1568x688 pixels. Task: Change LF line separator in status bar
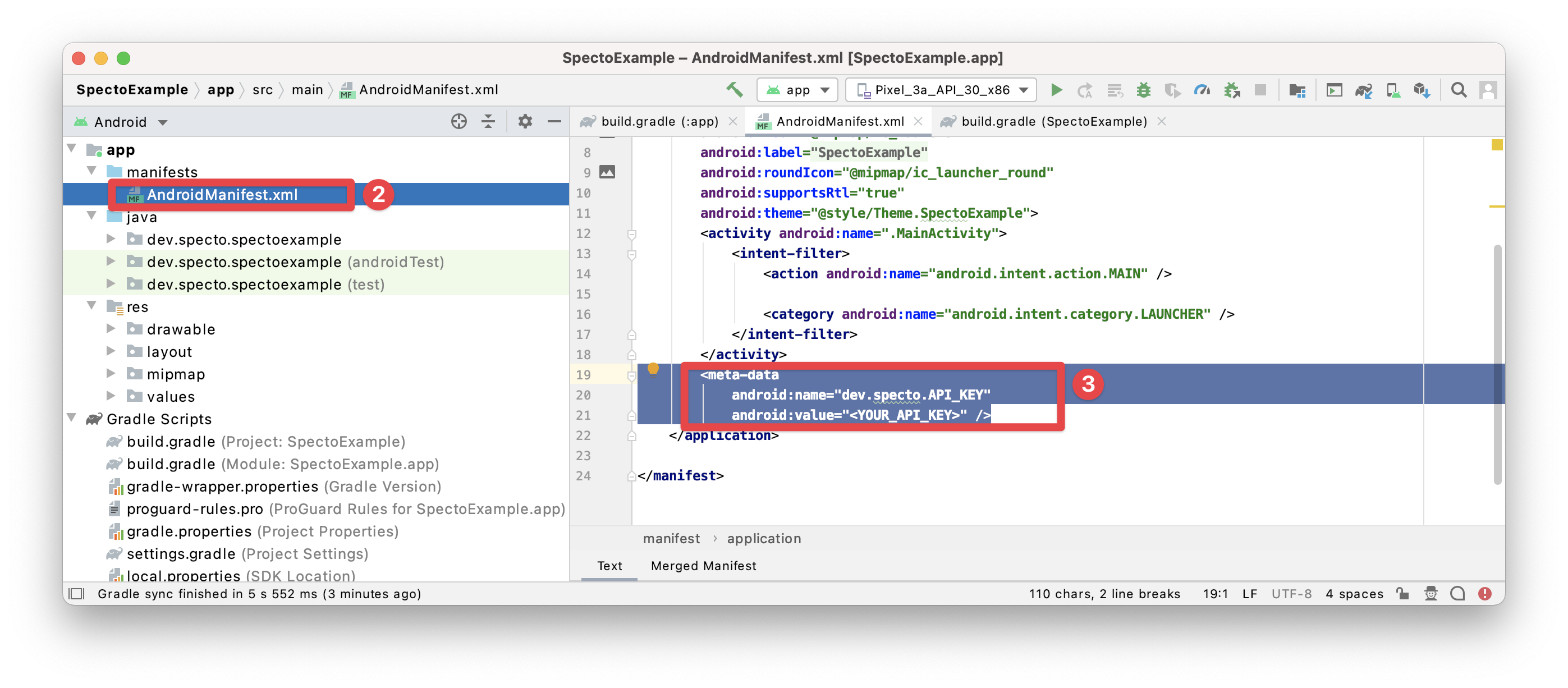coord(1250,594)
